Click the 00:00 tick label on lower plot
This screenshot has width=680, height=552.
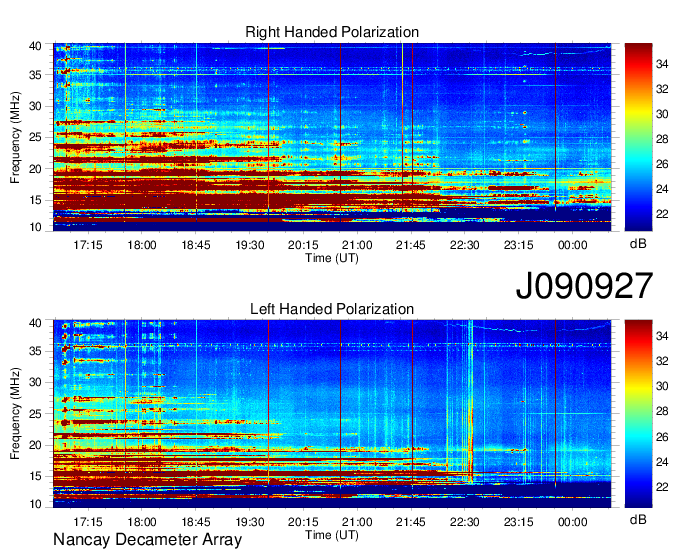point(572,522)
